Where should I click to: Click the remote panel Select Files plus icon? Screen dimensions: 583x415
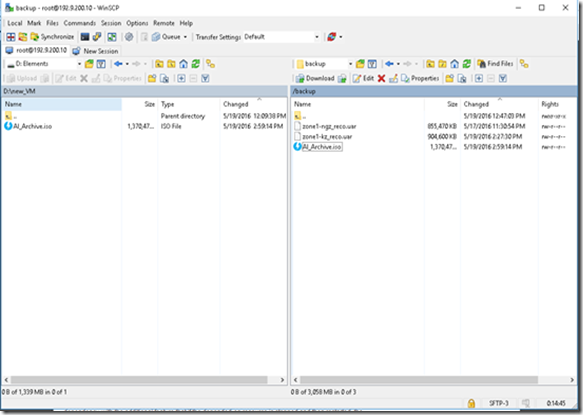pyautogui.click(x=479, y=78)
